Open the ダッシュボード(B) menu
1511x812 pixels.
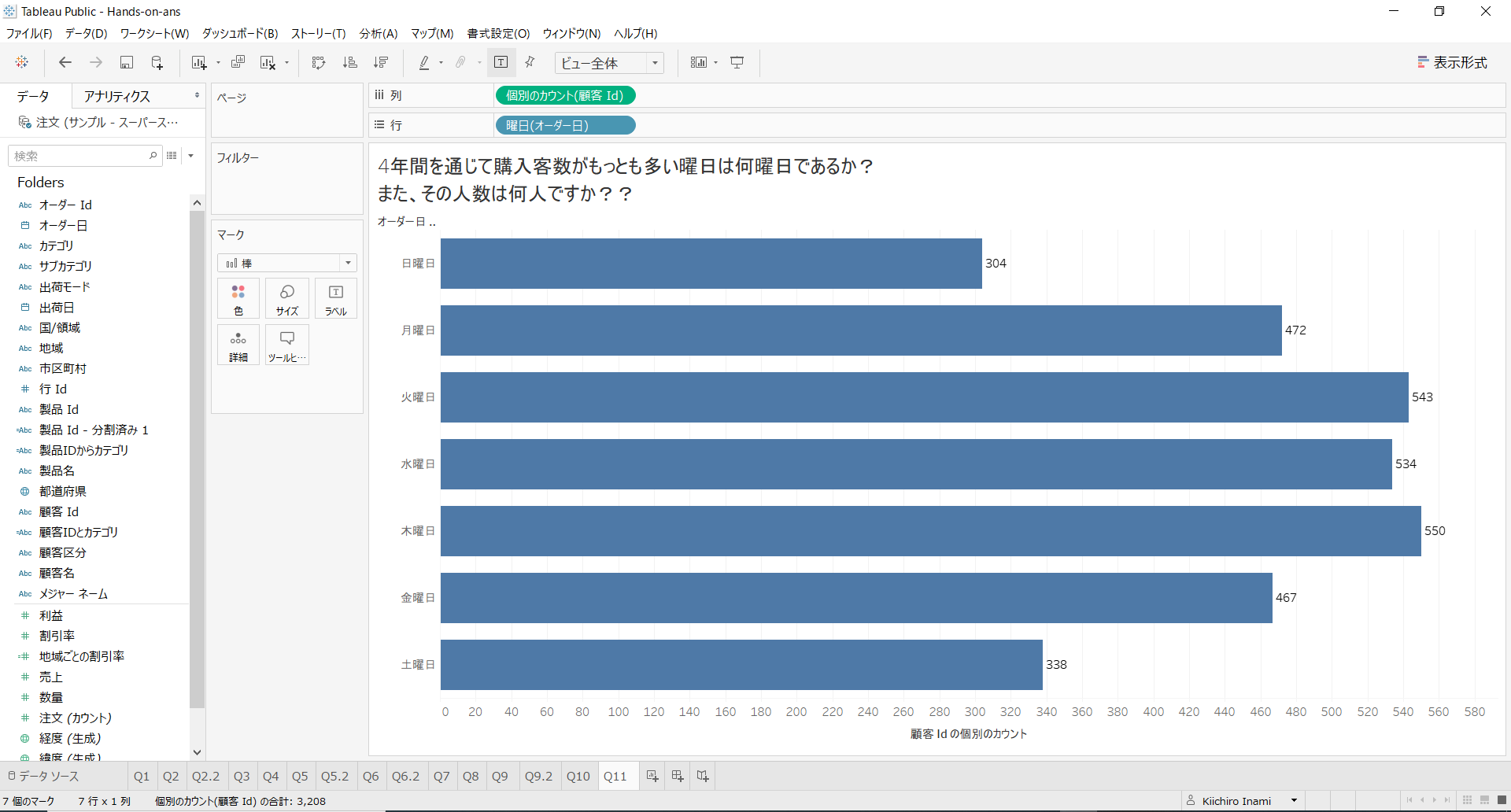(x=240, y=33)
